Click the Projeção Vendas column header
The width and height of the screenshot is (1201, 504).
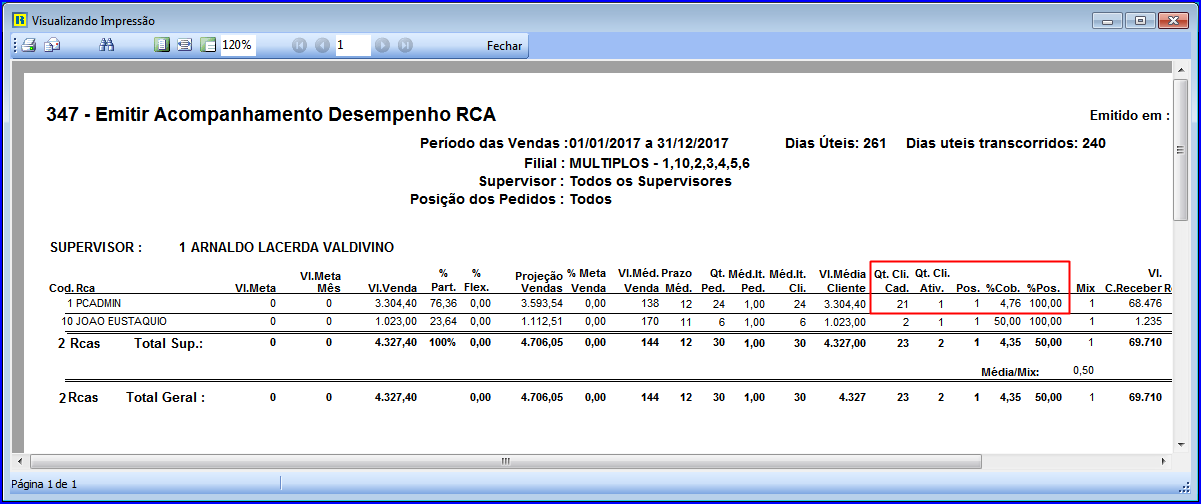pos(539,282)
